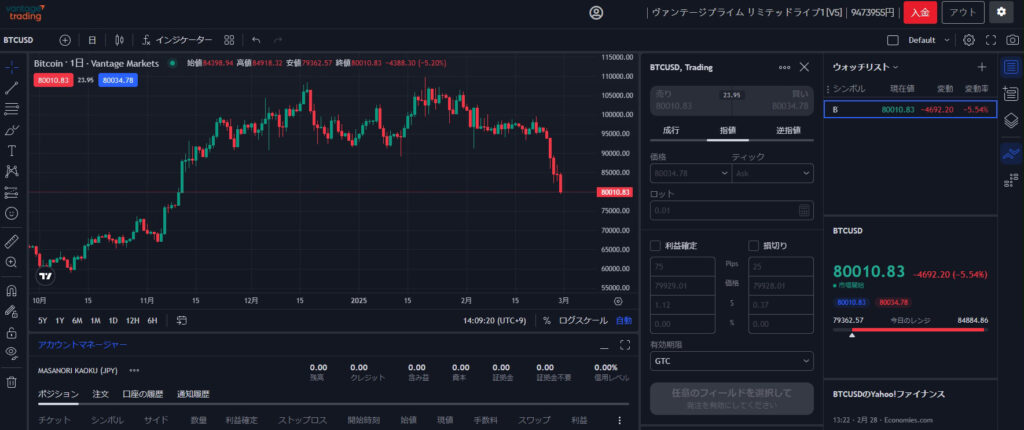Toggle ログスケール log scale
1024x430 pixels.
click(x=583, y=320)
